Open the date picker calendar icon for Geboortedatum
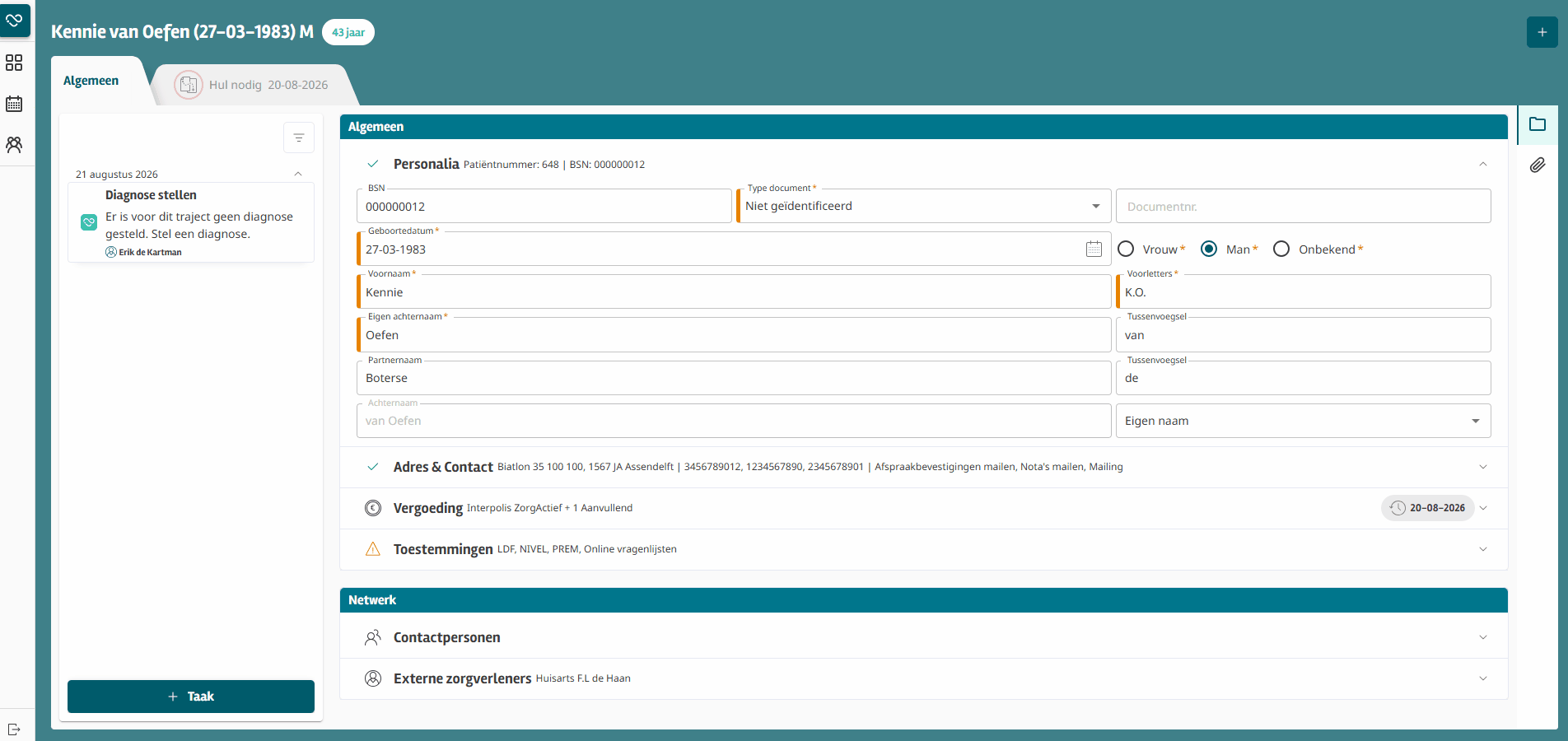 [1094, 249]
